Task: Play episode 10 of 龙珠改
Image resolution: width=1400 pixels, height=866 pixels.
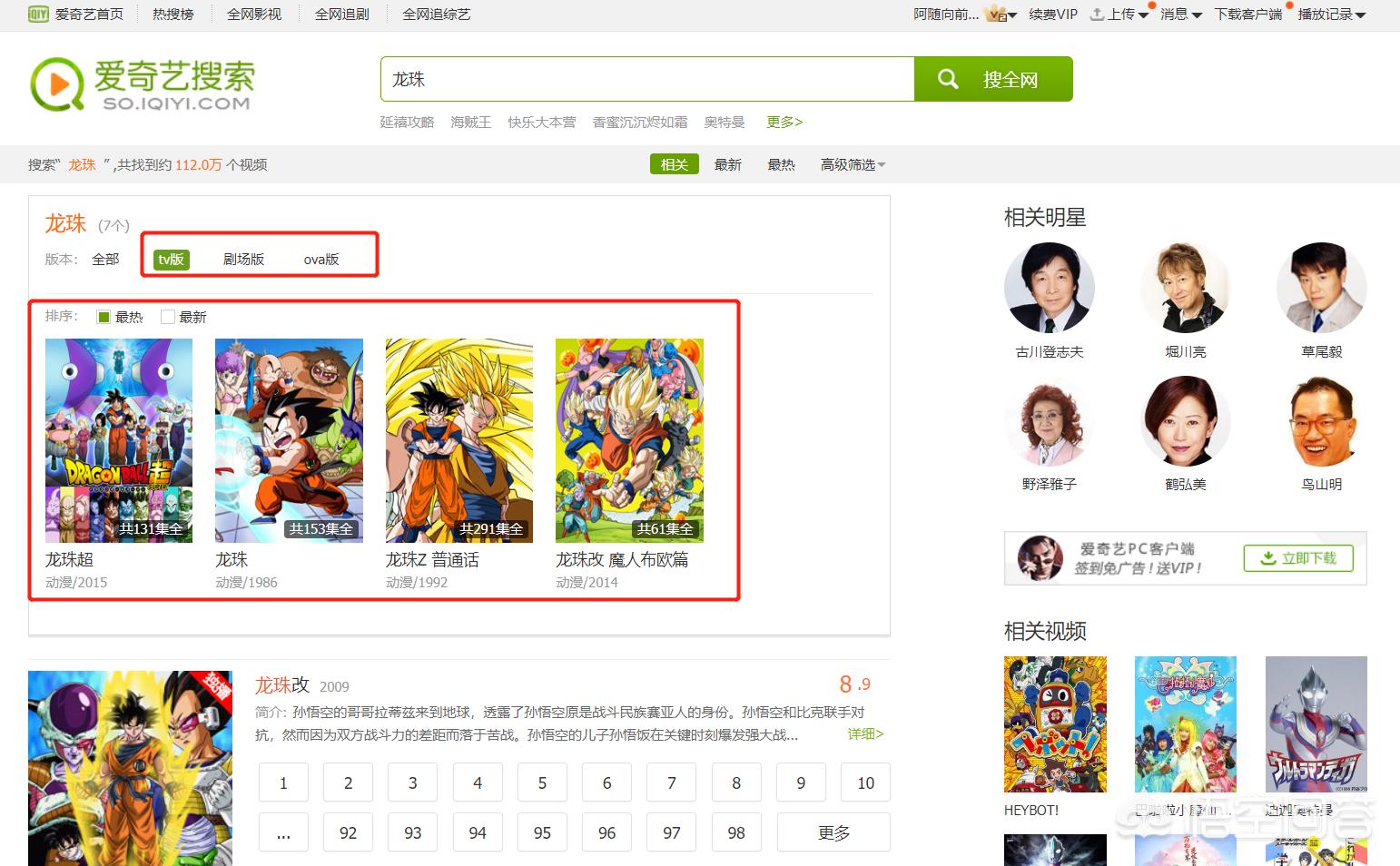Action: (865, 782)
